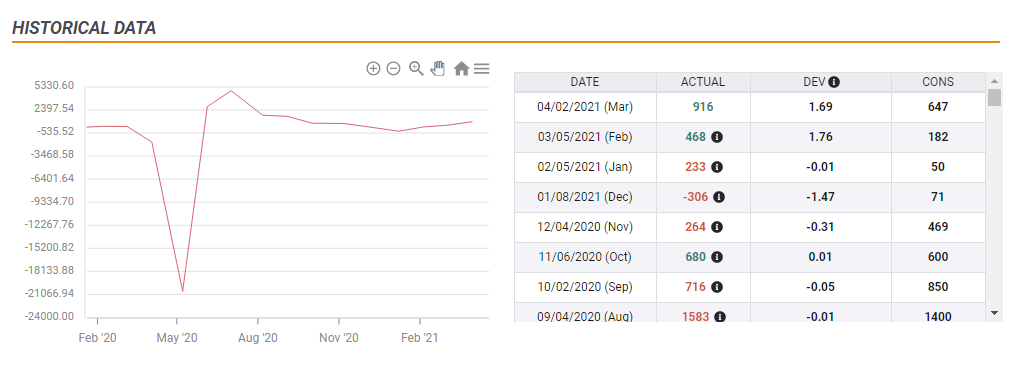Click the consensus value 647

(938, 107)
